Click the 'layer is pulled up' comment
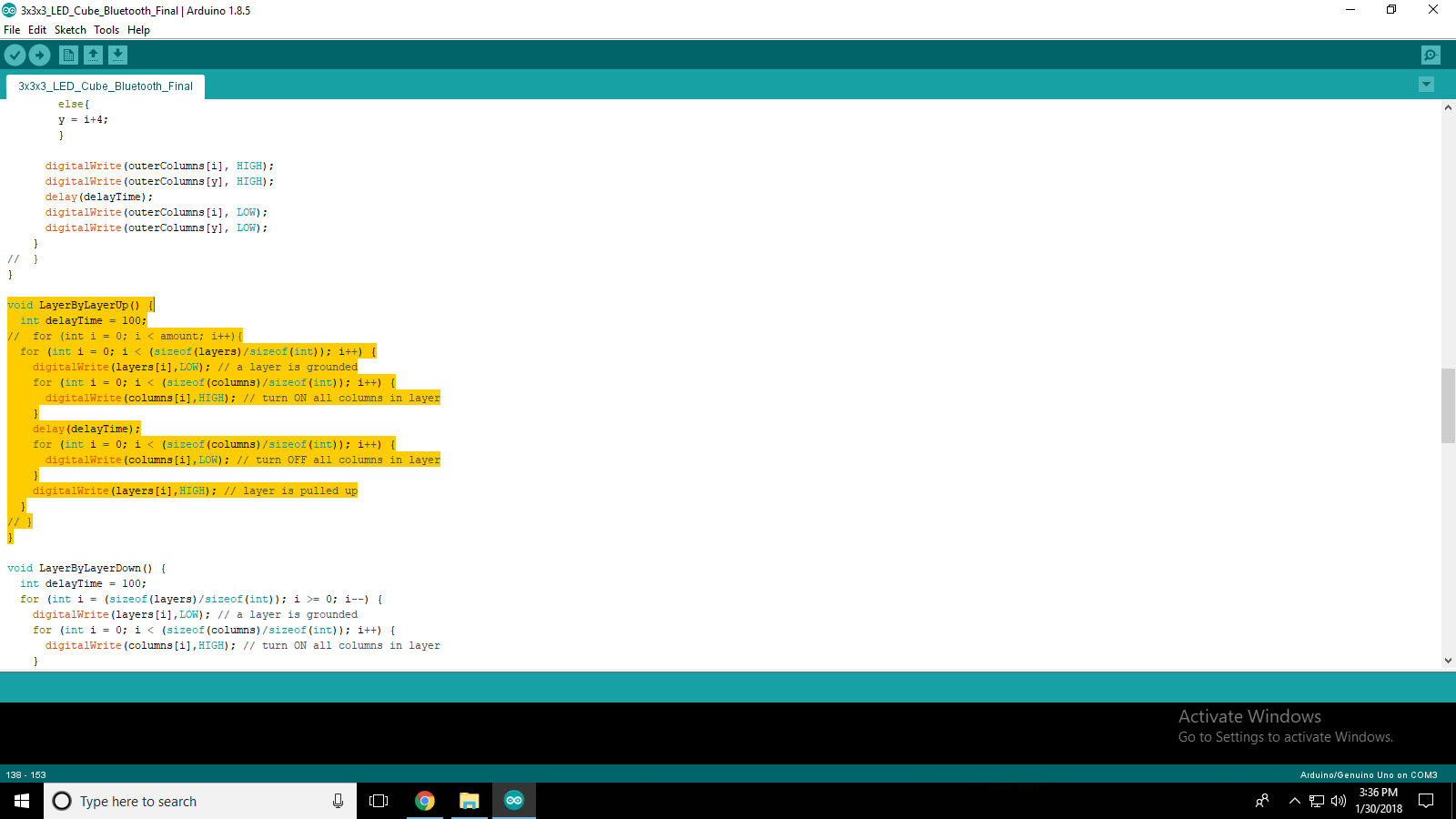The image size is (1456, 819). (291, 490)
